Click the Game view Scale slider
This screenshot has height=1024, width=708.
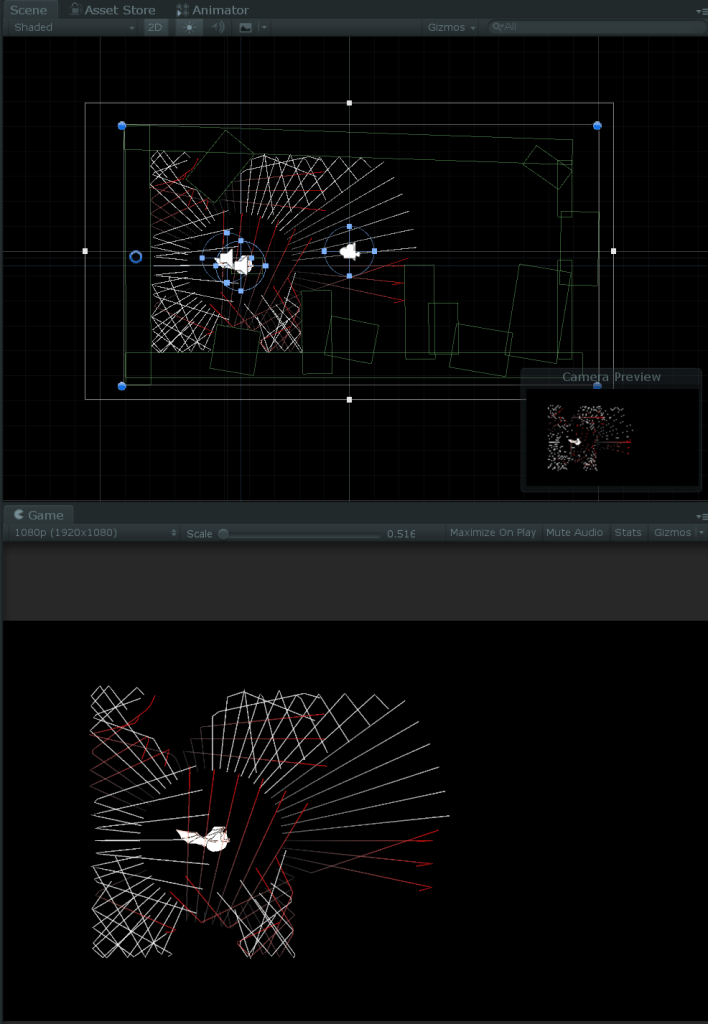300,534
